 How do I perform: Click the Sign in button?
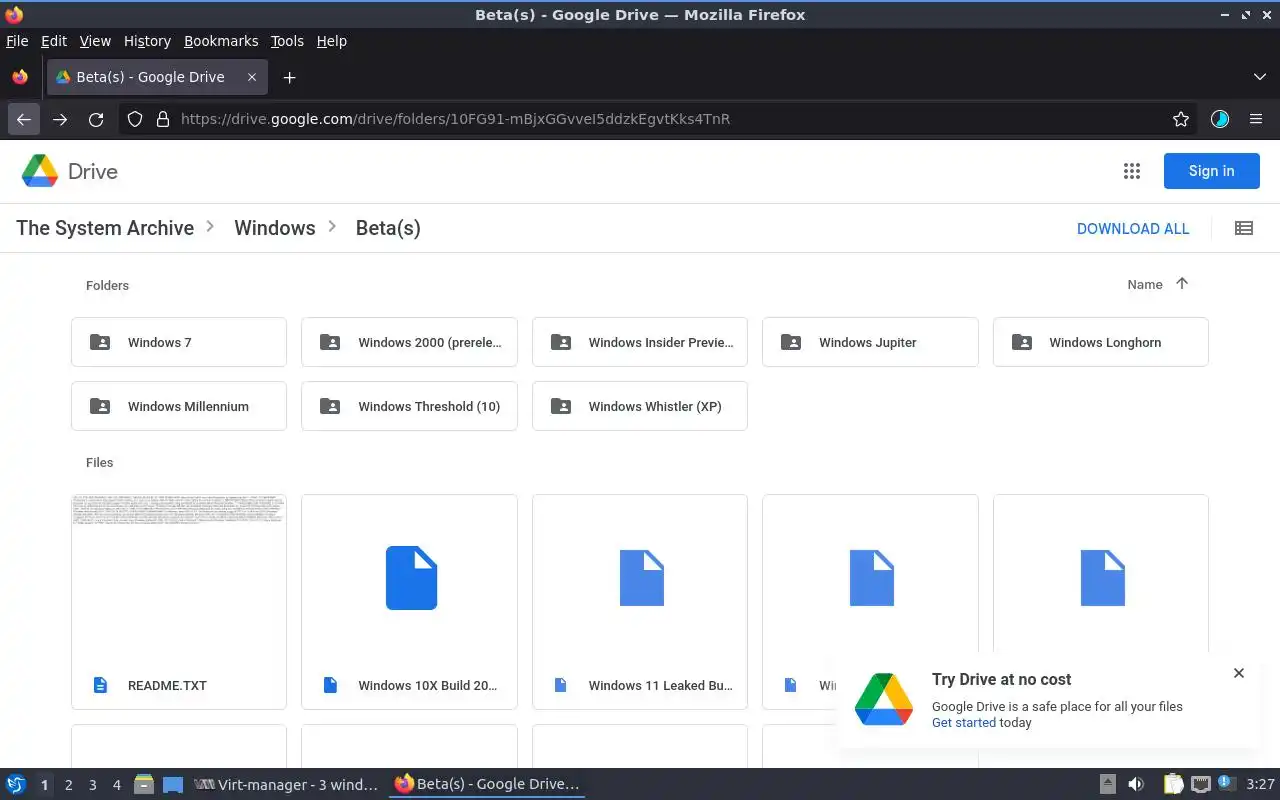click(1211, 171)
